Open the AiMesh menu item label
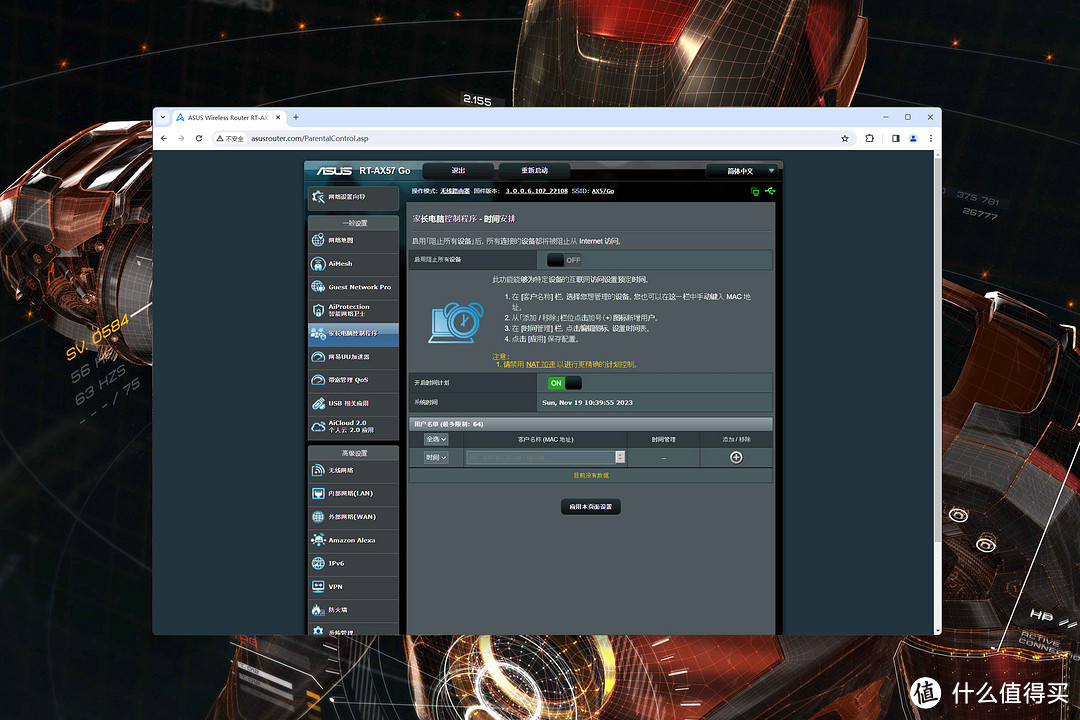This screenshot has height=720, width=1080. [340, 264]
